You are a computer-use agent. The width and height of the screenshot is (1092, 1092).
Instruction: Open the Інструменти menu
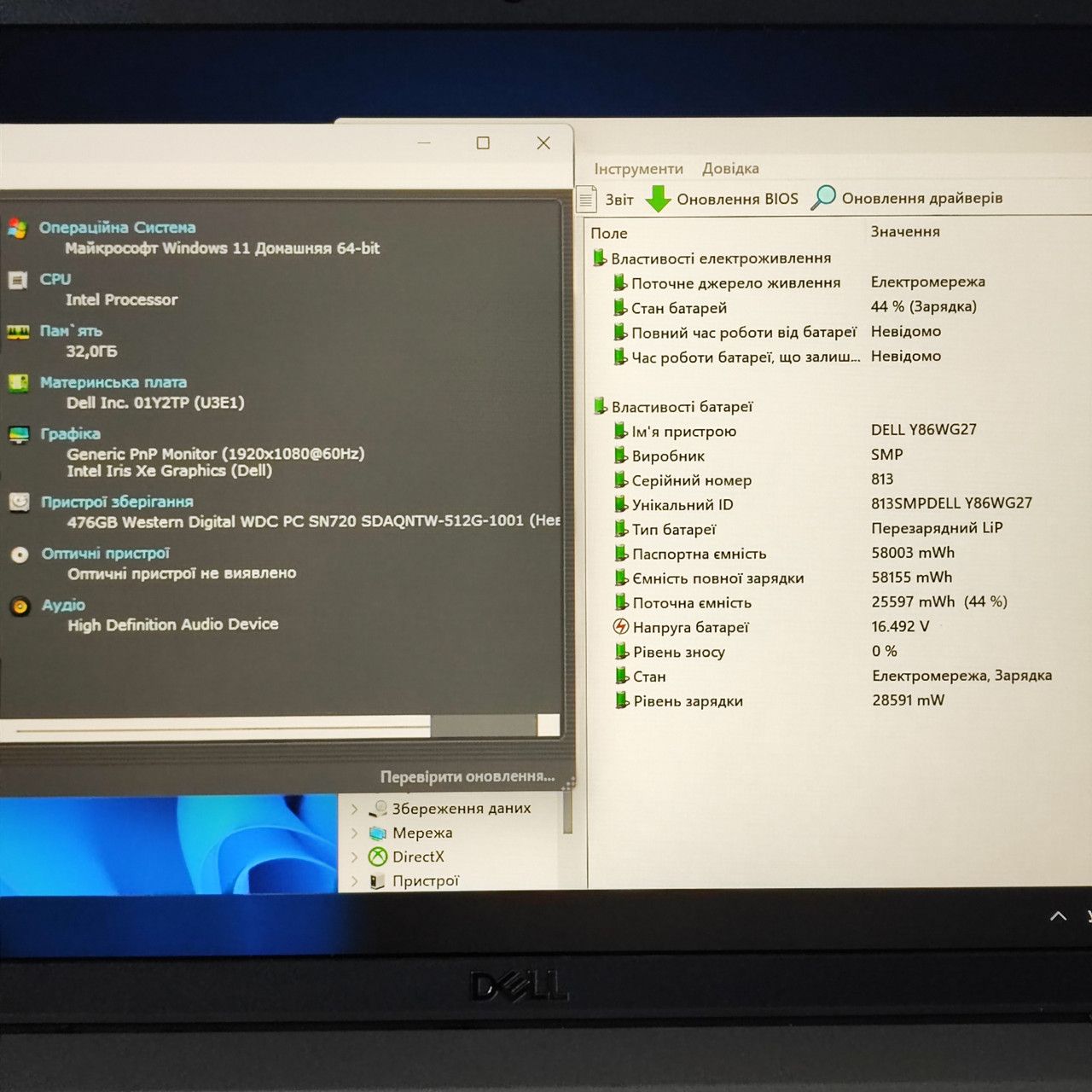[639, 169]
